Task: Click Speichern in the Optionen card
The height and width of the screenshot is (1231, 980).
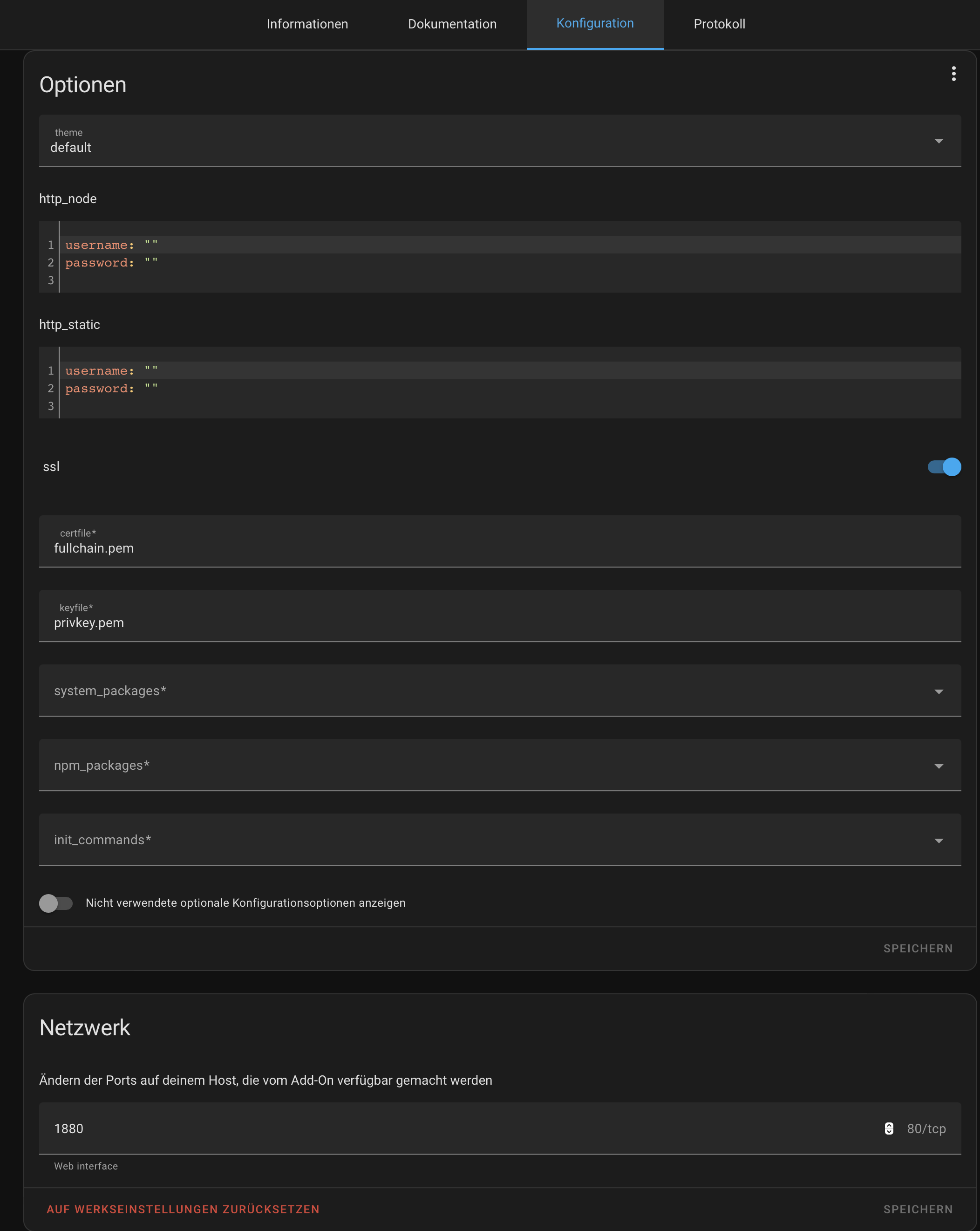Action: click(x=918, y=948)
